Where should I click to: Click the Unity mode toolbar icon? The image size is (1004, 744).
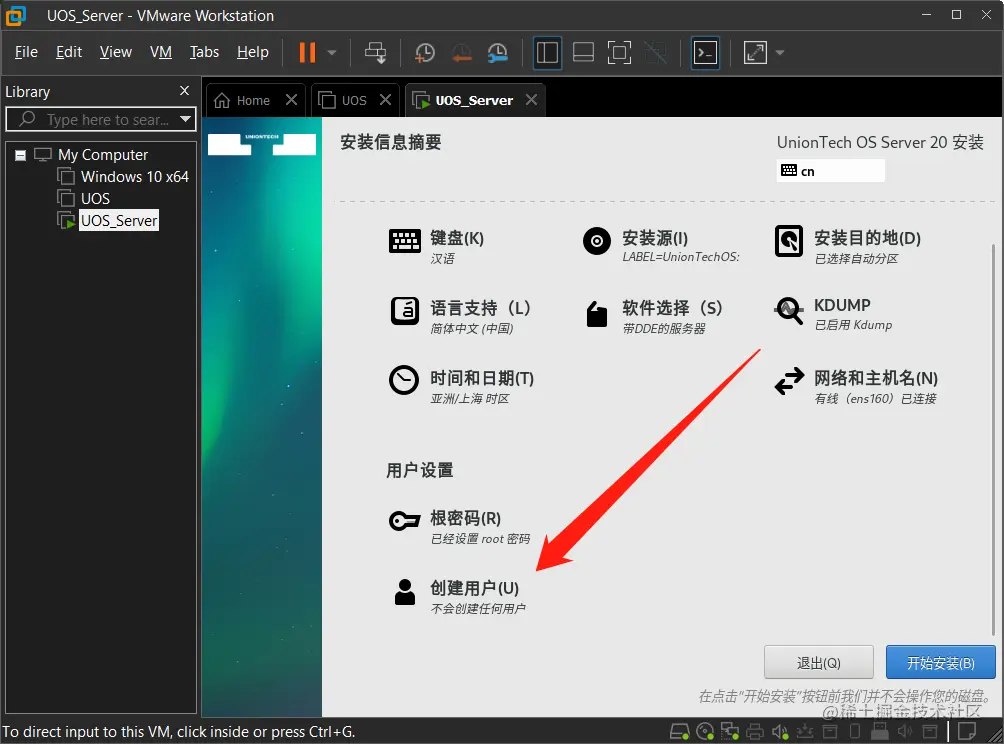coord(656,53)
